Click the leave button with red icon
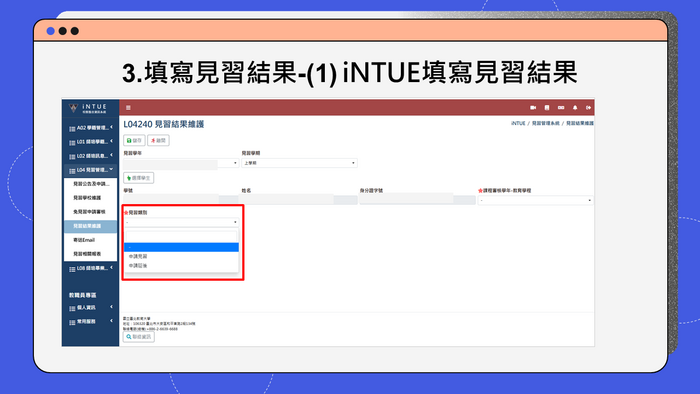 point(158,141)
